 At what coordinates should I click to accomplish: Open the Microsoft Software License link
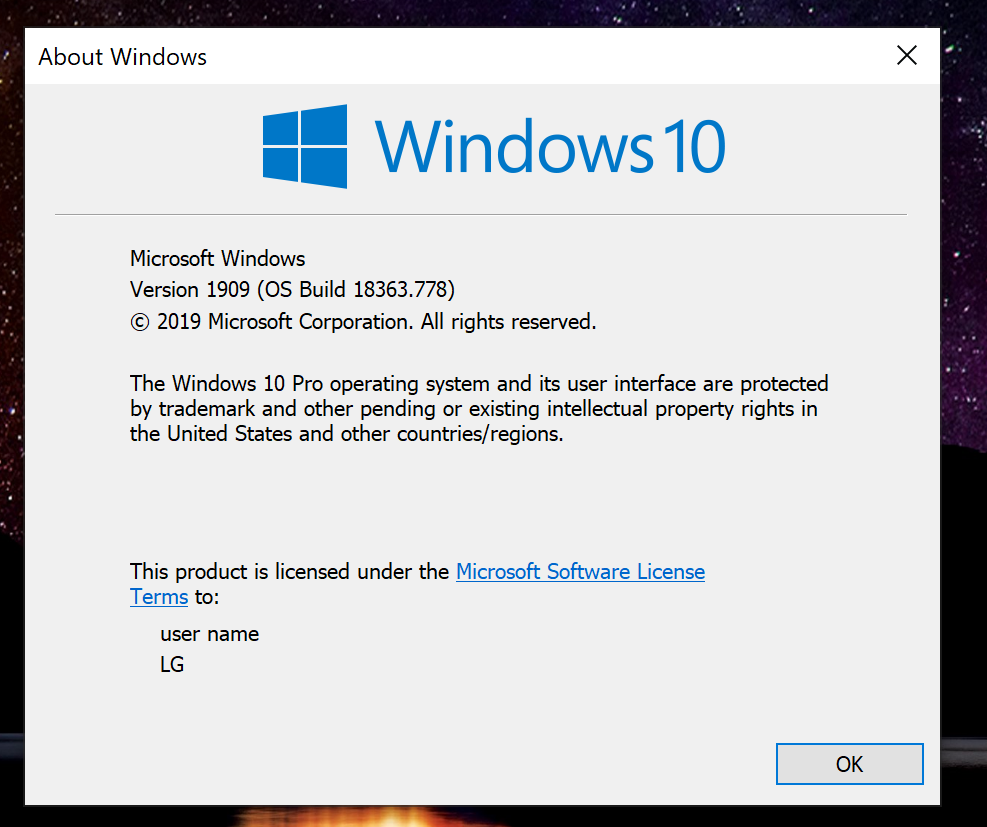580,571
